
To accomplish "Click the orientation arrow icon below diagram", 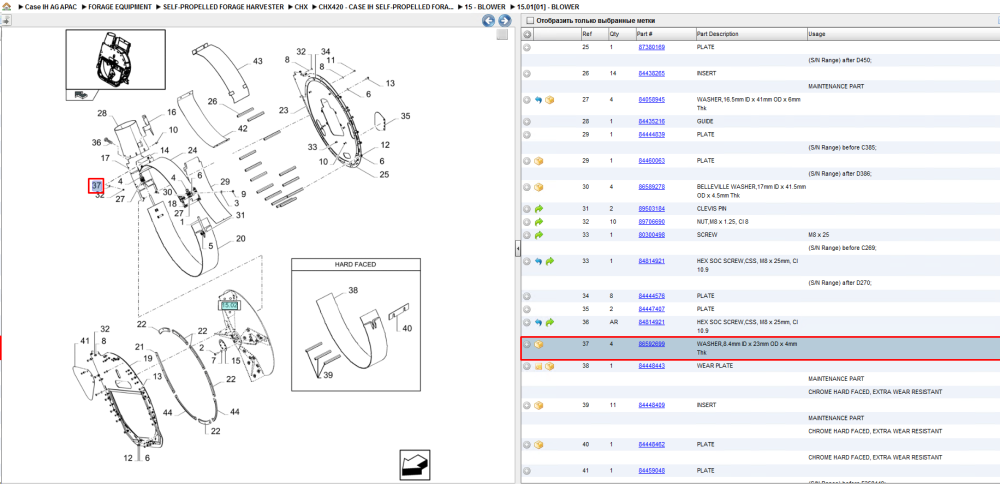I will [416, 464].
